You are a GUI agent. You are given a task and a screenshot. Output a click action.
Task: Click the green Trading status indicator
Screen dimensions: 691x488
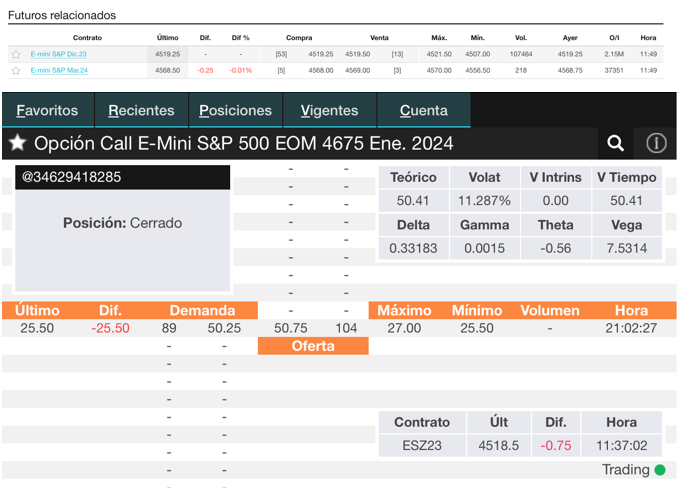point(659,470)
